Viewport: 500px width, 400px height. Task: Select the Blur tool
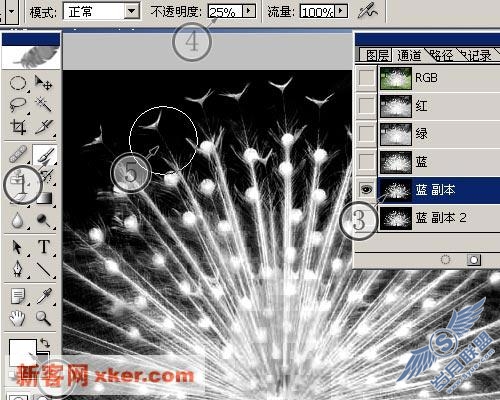(18, 220)
